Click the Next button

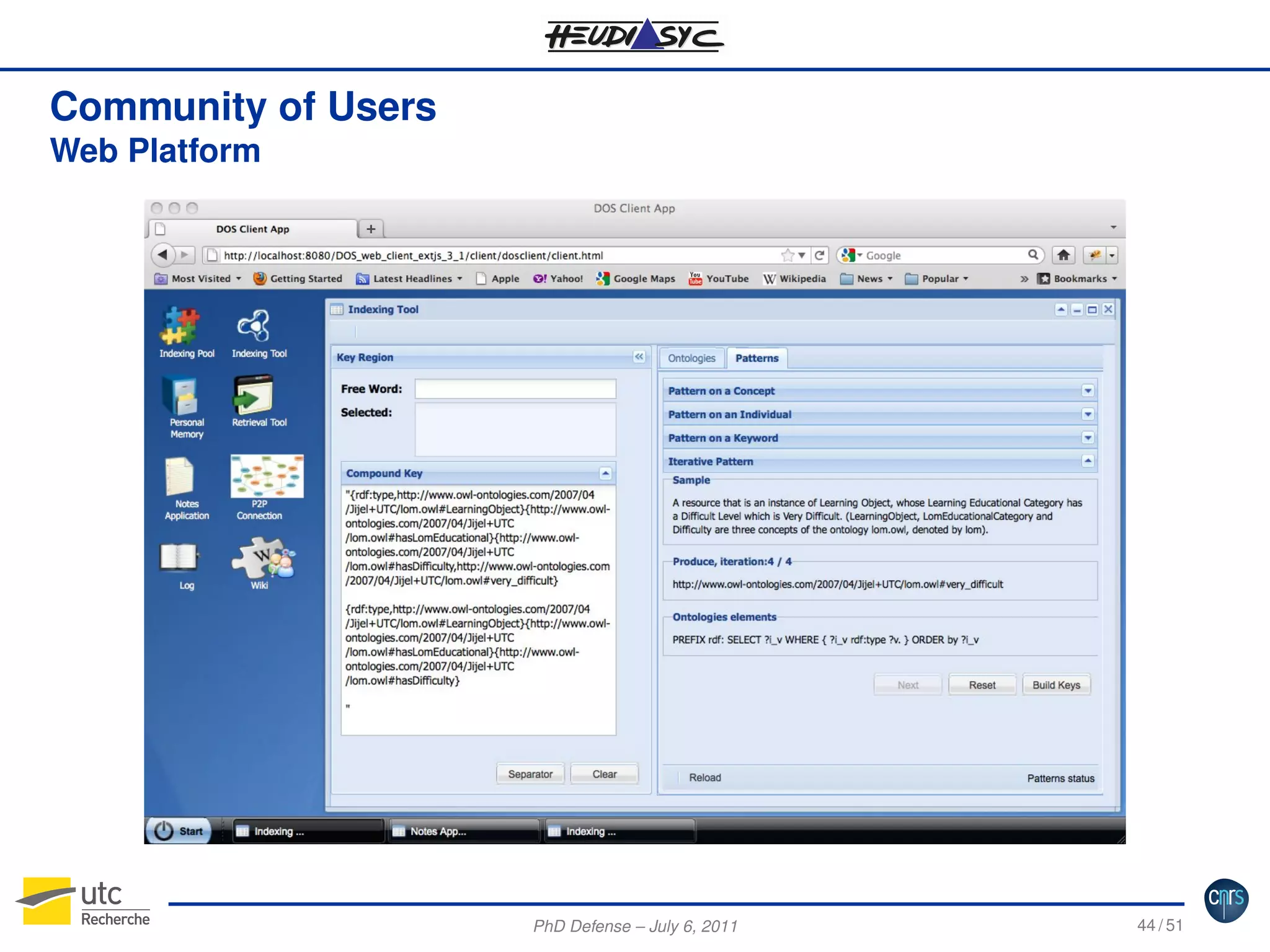[x=908, y=685]
